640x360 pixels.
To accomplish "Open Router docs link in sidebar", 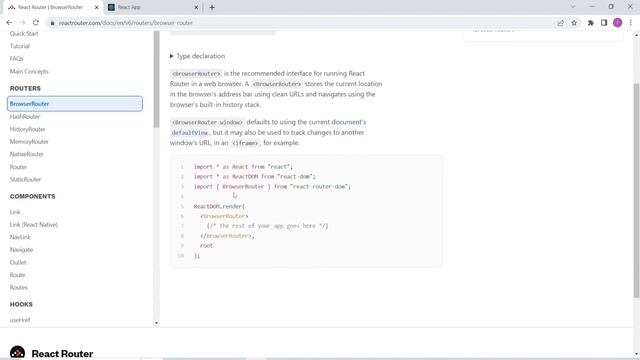I will [x=18, y=167].
